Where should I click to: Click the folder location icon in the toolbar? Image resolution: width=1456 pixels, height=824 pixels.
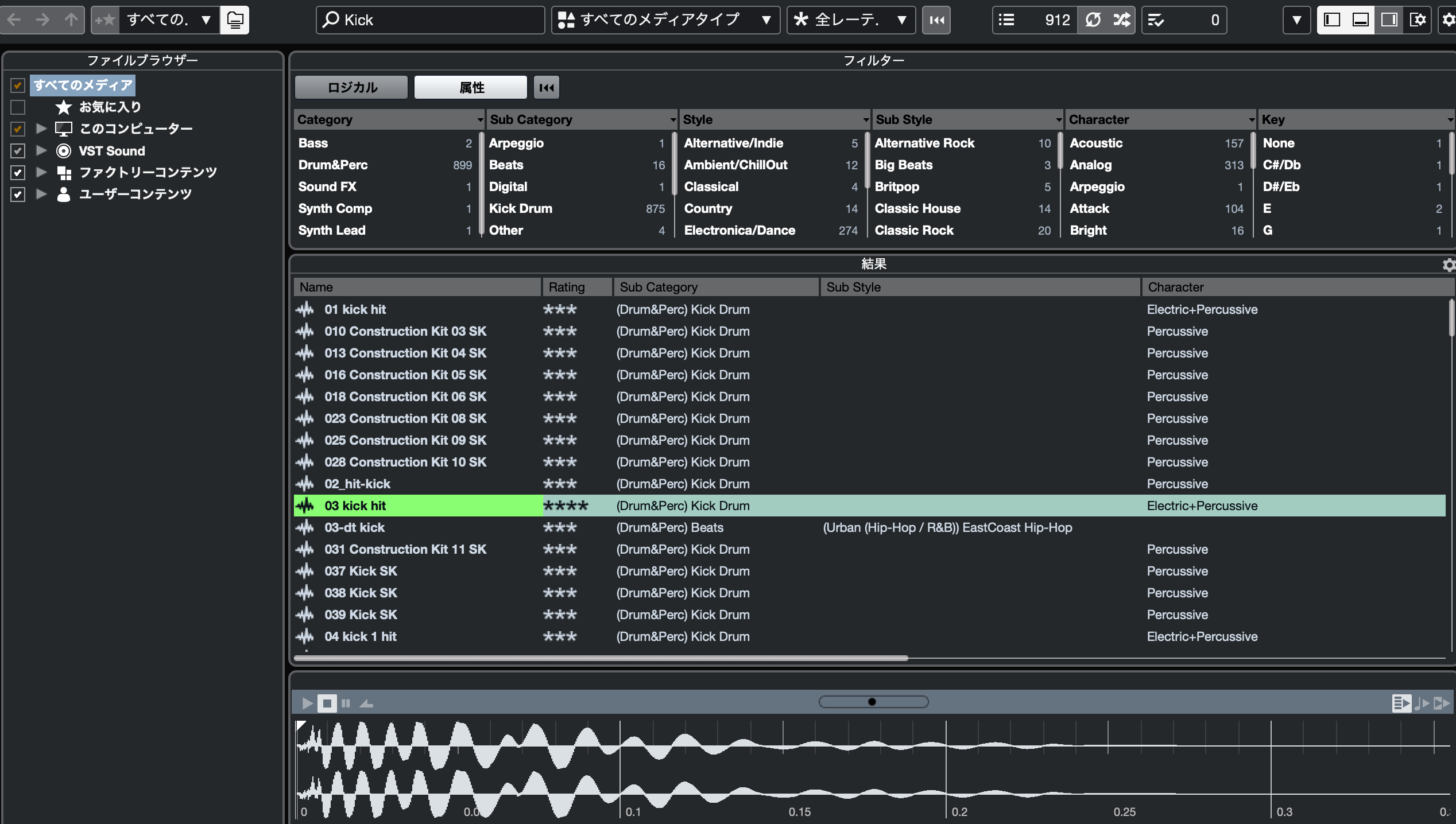[234, 20]
